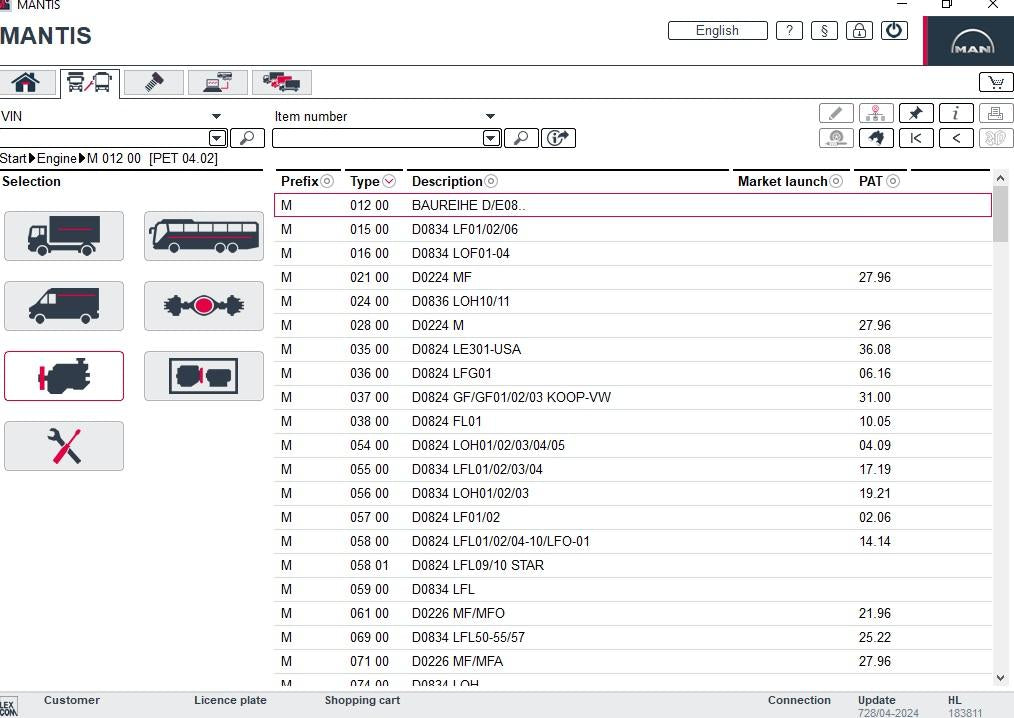
Task: Select the tools wrench category tile
Action: click(x=64, y=446)
